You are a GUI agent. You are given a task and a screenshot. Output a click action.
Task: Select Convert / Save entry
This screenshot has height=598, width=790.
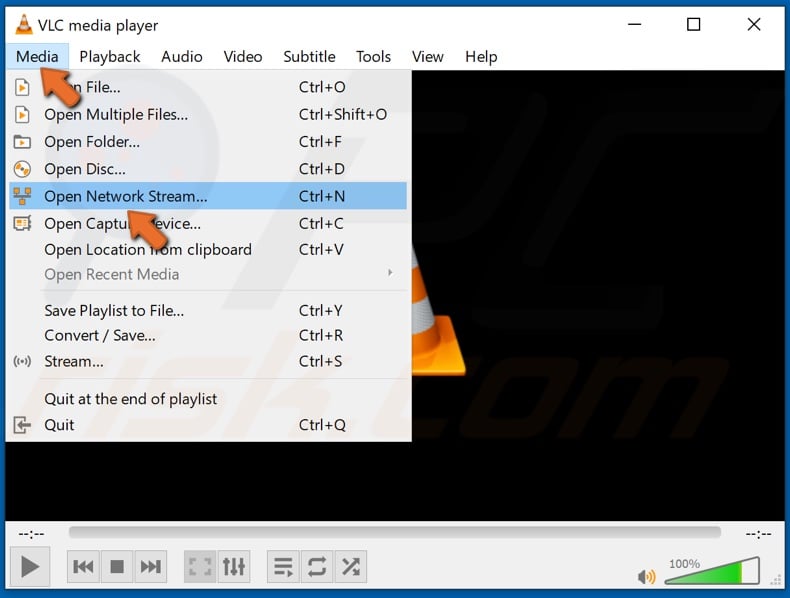pos(208,336)
